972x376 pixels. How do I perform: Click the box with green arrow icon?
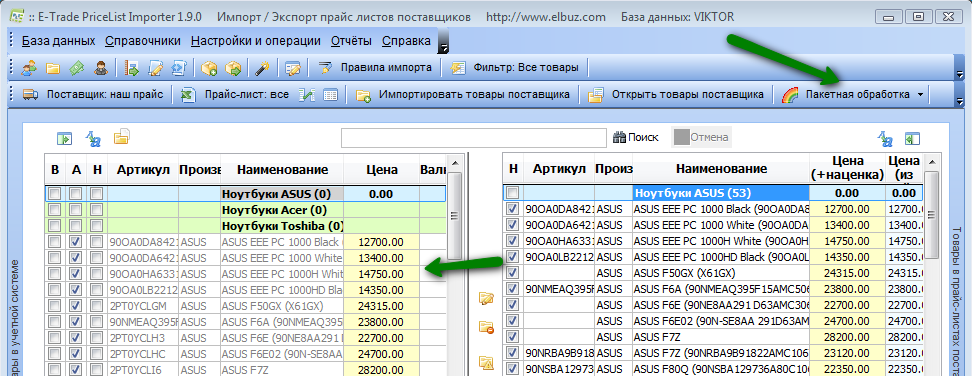[233, 68]
